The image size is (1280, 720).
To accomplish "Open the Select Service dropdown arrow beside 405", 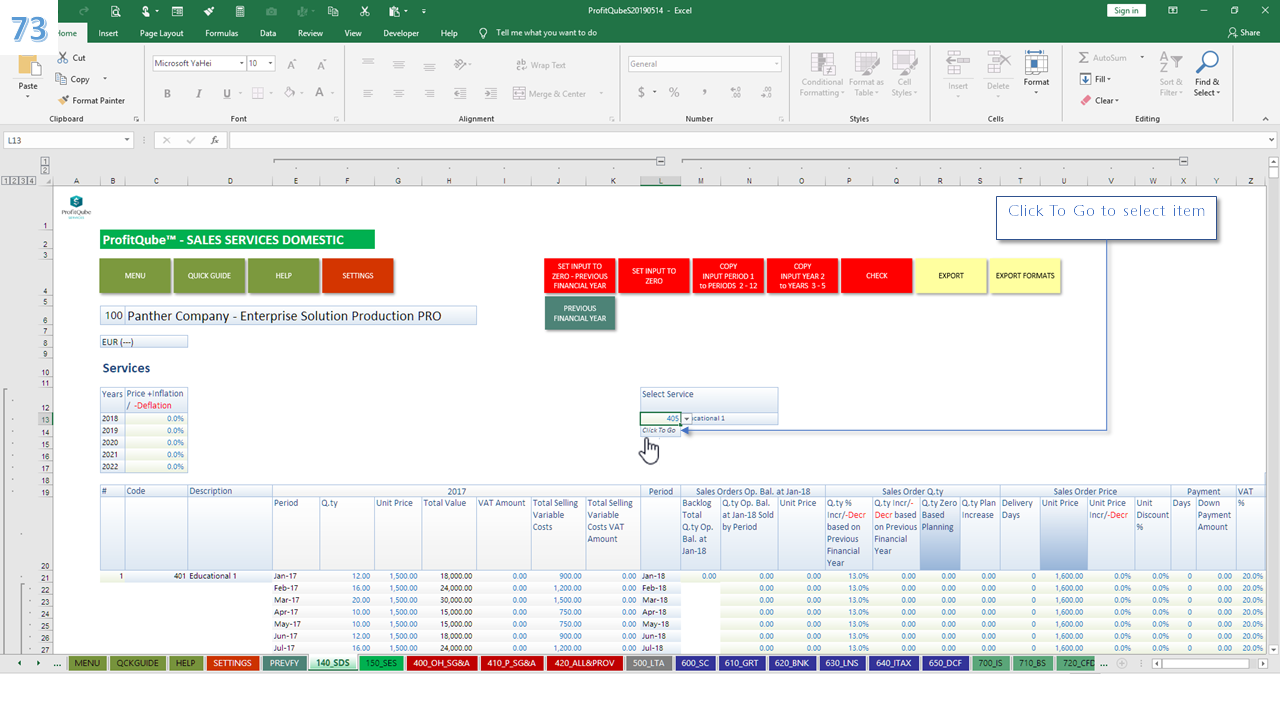I will coord(687,418).
